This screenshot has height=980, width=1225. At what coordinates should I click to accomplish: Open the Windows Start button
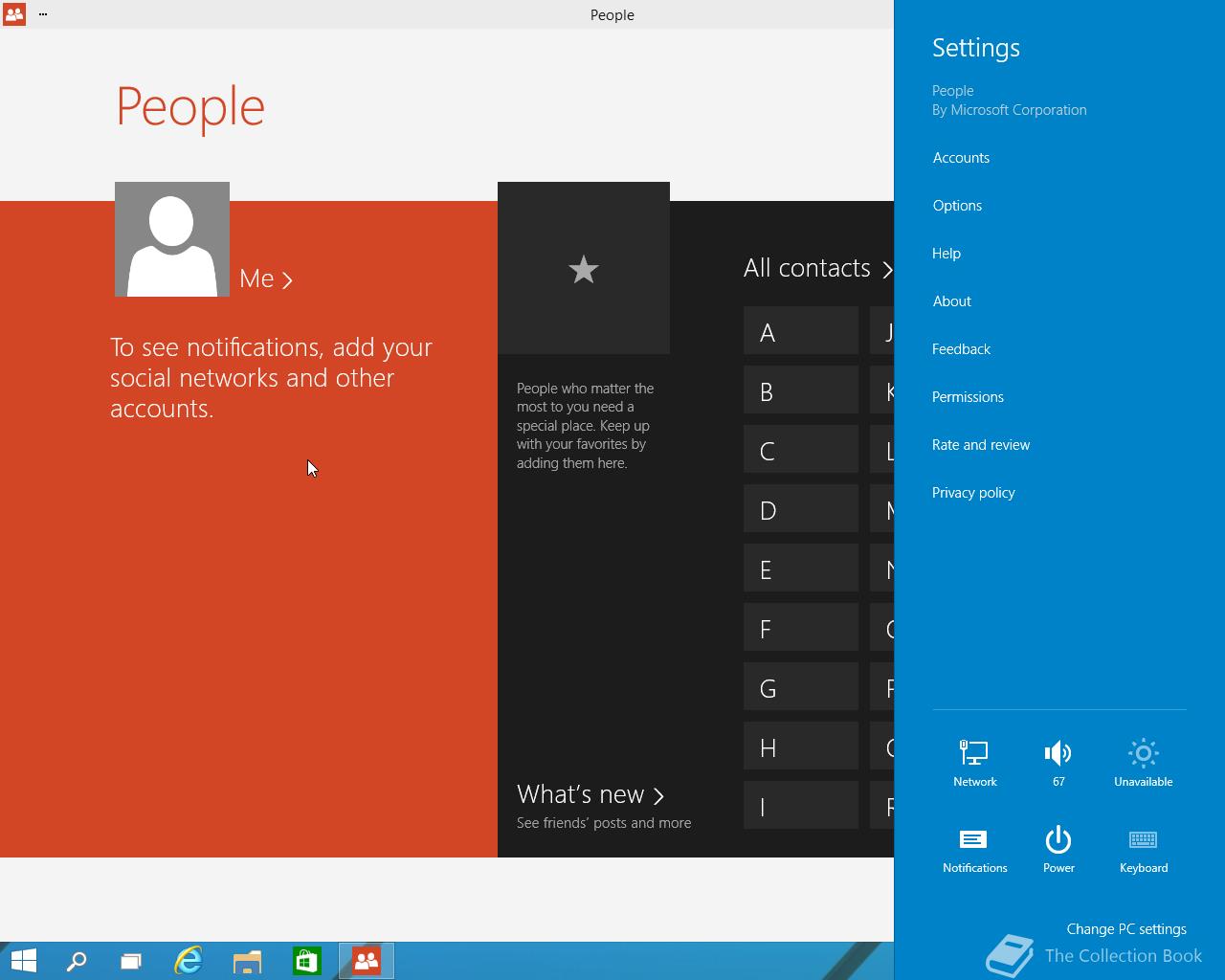tap(23, 961)
